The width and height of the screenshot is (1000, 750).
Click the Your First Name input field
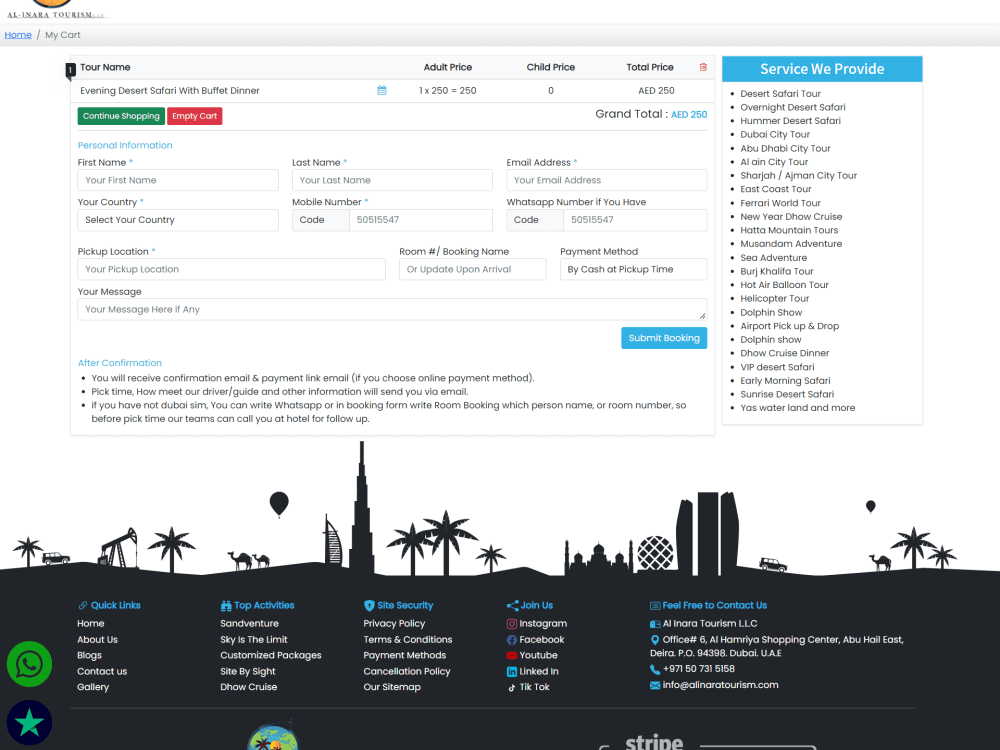(177, 180)
